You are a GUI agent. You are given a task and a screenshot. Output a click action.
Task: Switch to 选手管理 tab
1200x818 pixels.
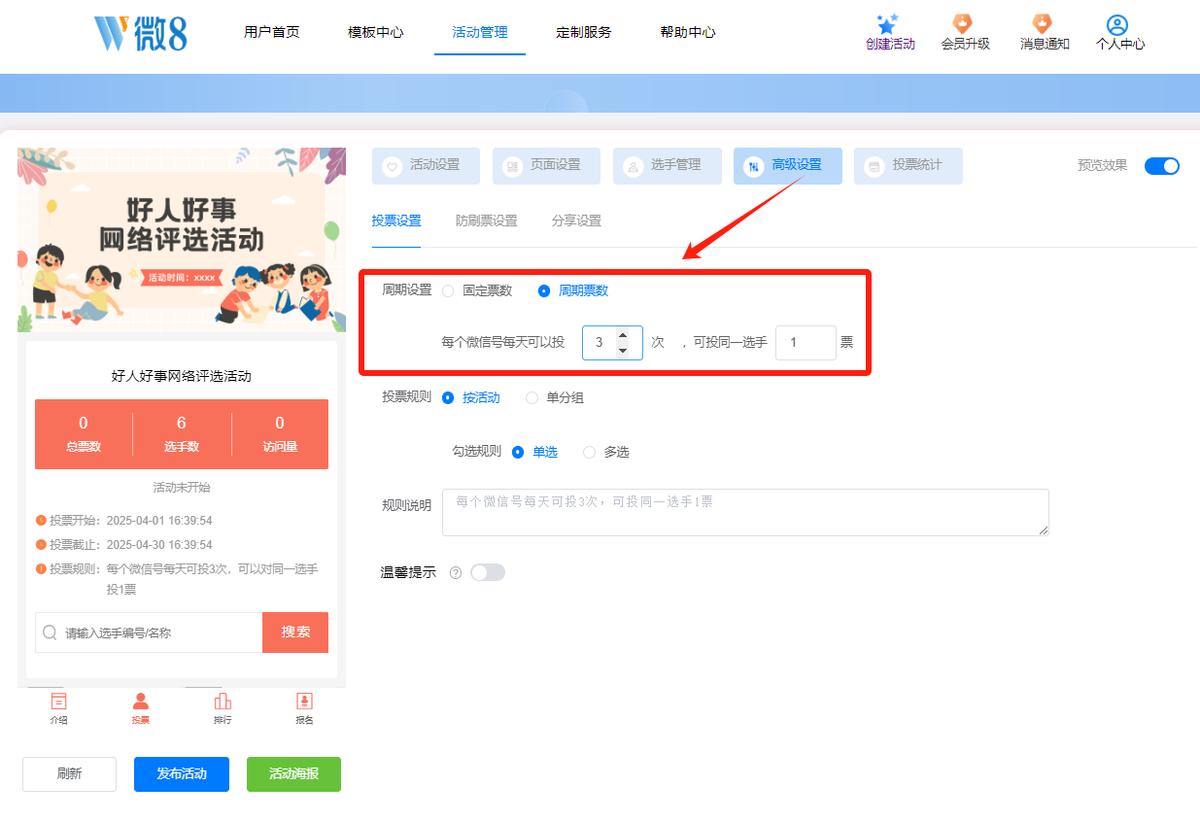tap(667, 166)
